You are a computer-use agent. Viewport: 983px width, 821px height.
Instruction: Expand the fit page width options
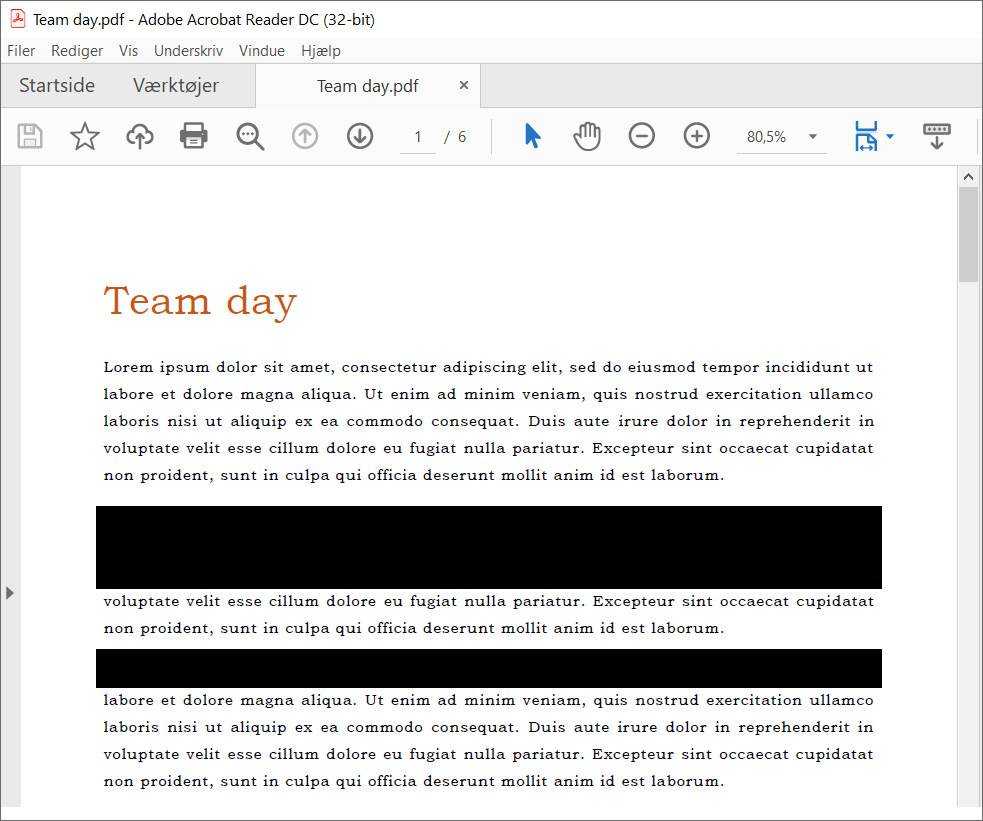pos(889,136)
